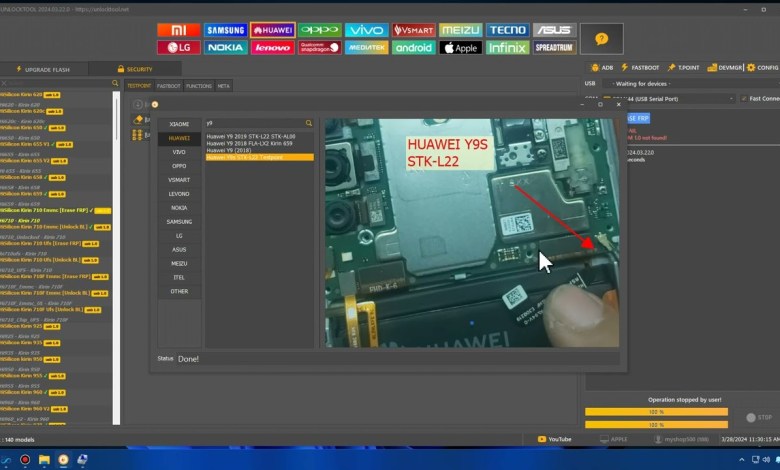Select SAMSUNG in testpoint brand list
This screenshot has height=470, width=780.
(x=179, y=222)
